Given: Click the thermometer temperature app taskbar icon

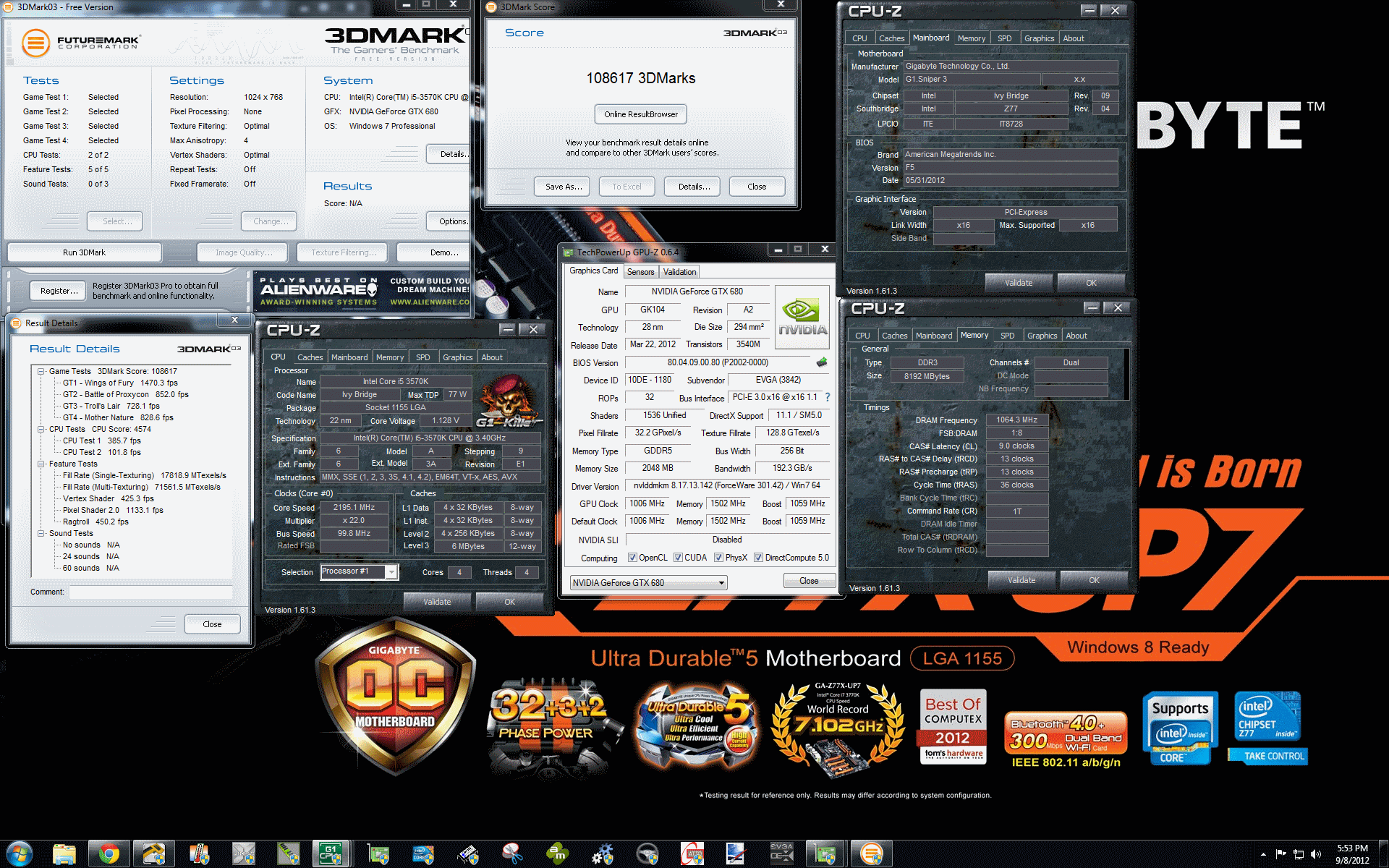Looking at the screenshot, I should pos(199,854).
